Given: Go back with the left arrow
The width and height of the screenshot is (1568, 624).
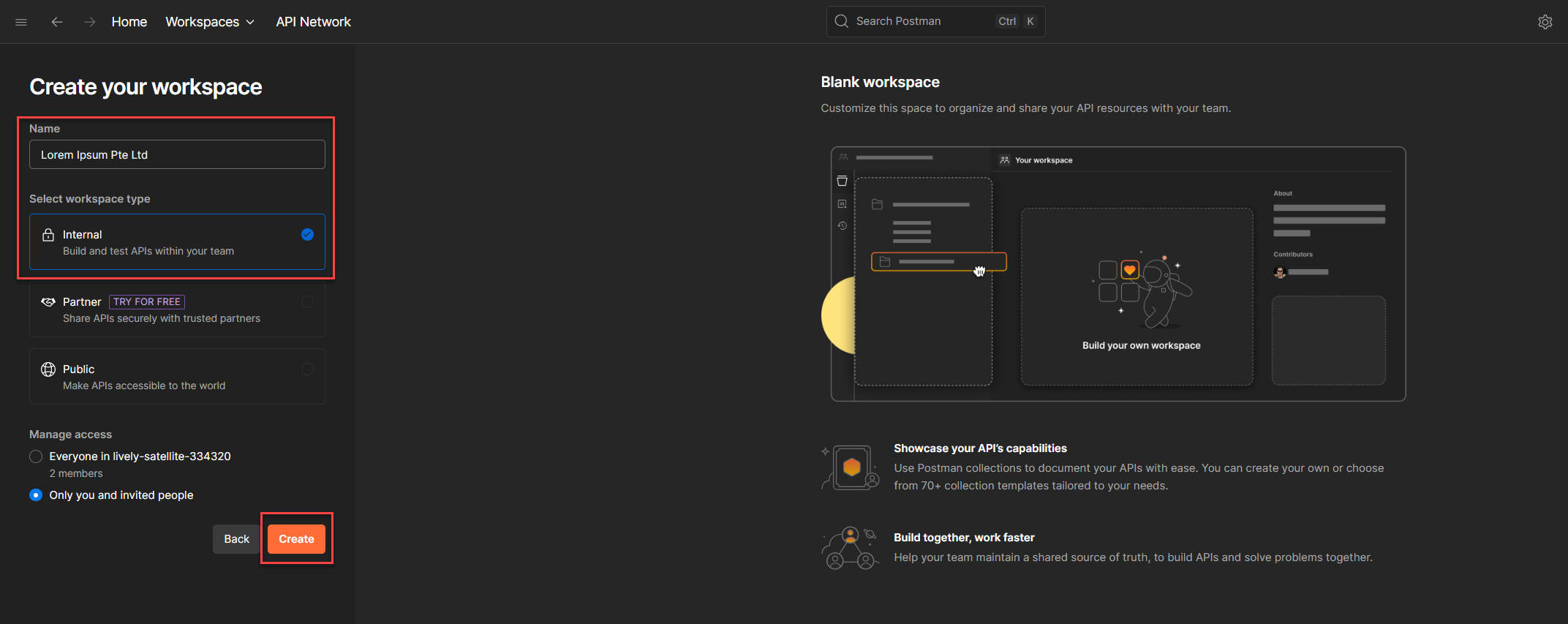Looking at the screenshot, I should pos(56,22).
